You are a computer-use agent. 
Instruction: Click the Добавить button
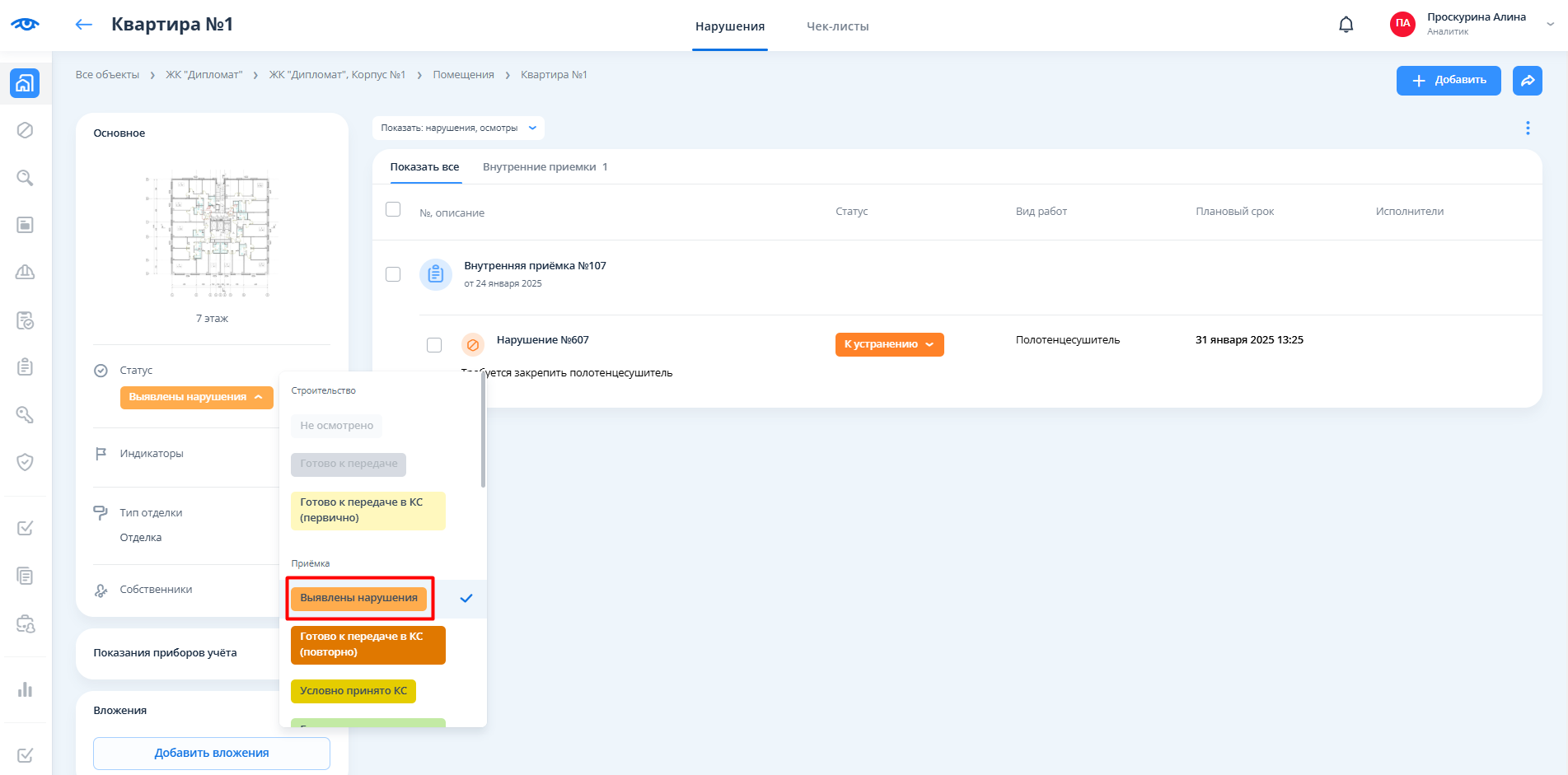(1448, 80)
